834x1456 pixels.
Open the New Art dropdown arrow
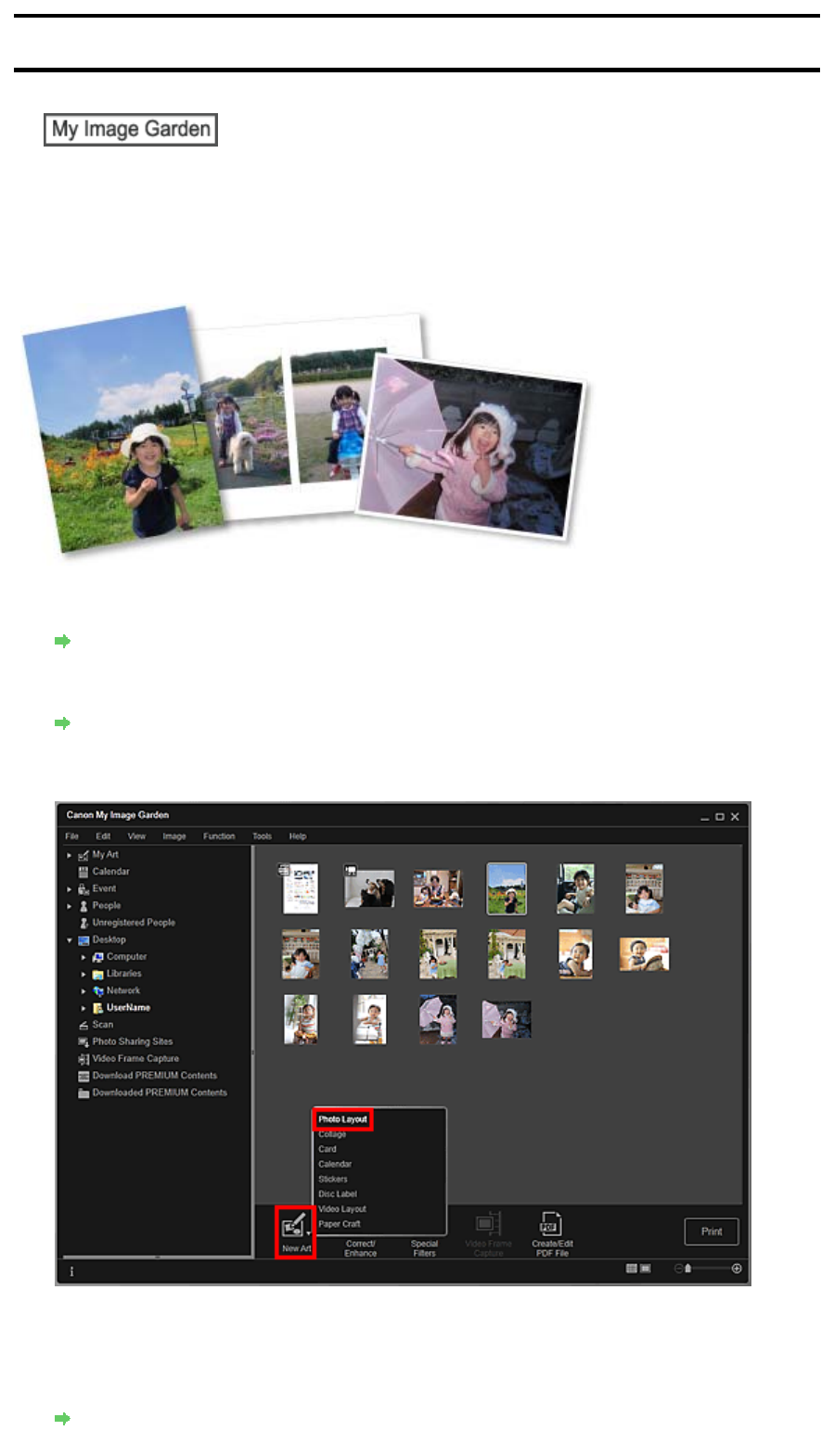coord(309,1233)
